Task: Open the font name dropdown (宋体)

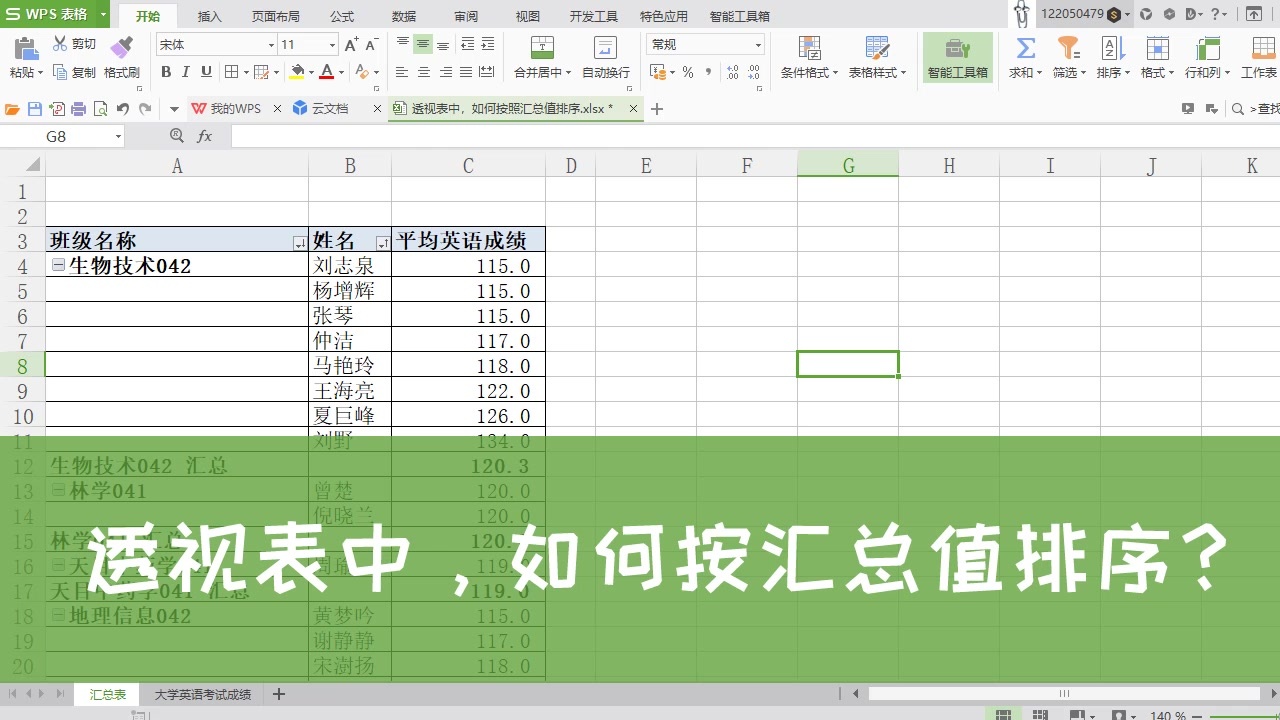Action: (271, 45)
